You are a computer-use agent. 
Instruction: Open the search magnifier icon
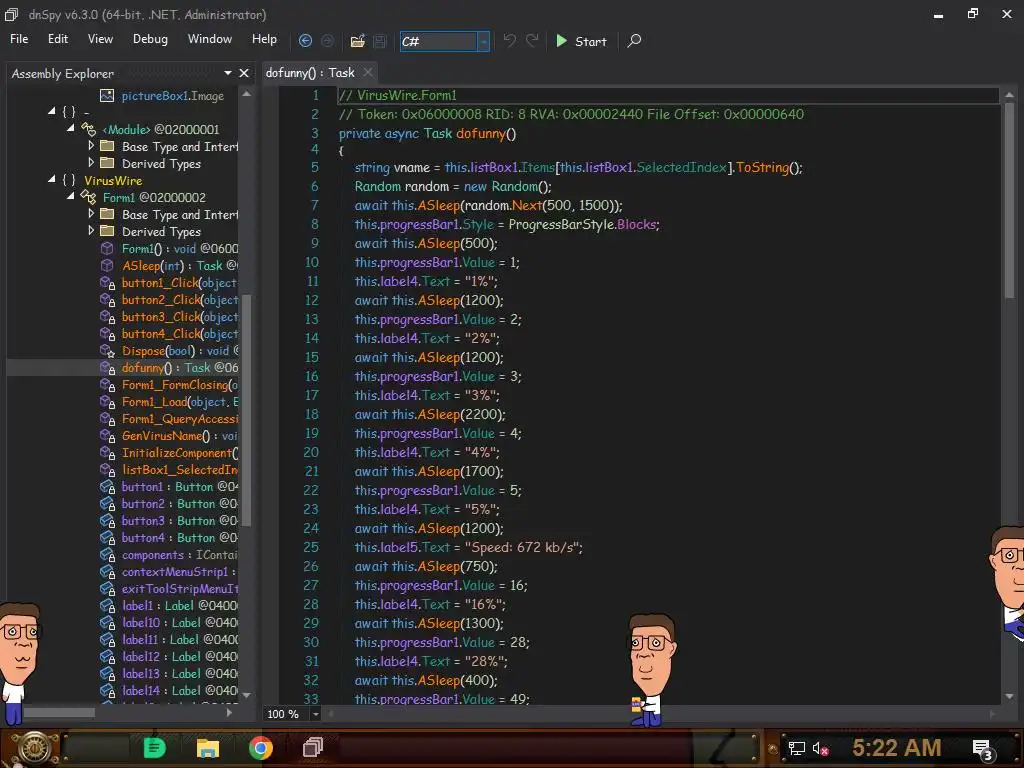[634, 41]
